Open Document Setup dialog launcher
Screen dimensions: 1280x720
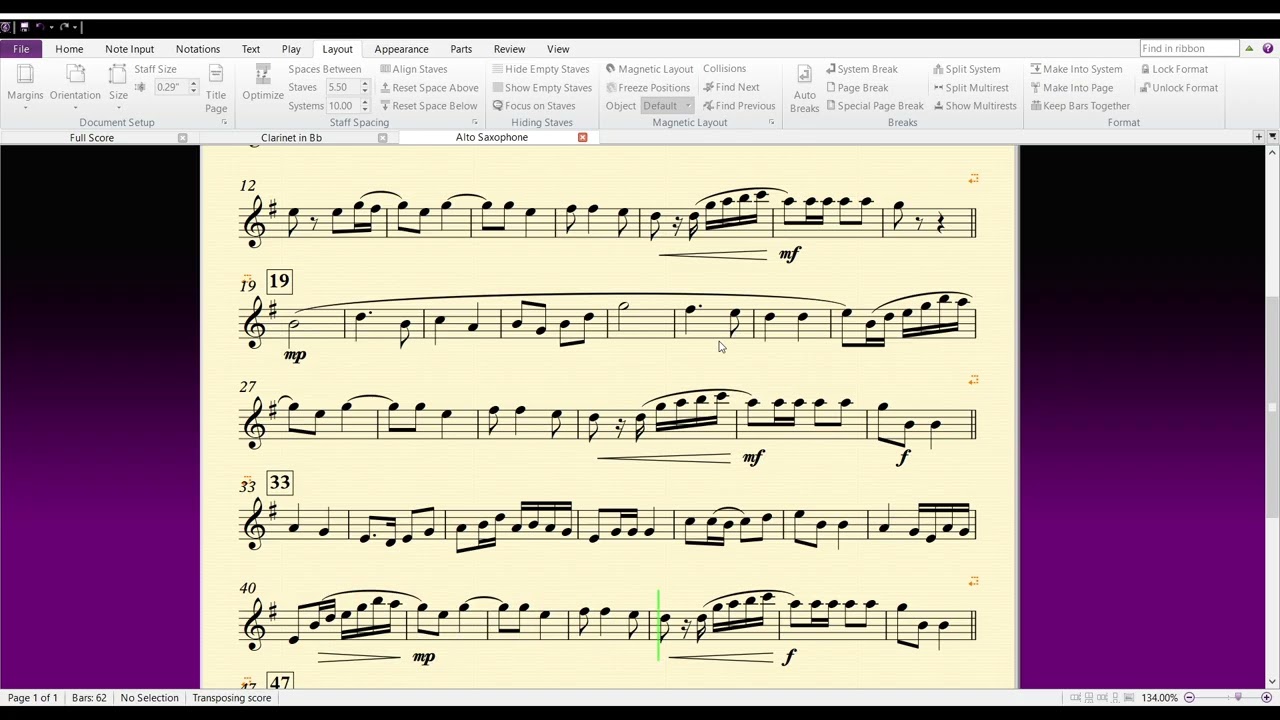(224, 122)
